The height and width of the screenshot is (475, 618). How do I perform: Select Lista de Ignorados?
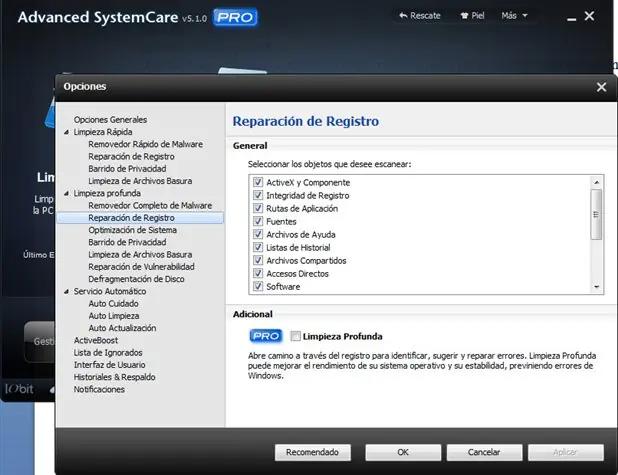[x=108, y=352]
